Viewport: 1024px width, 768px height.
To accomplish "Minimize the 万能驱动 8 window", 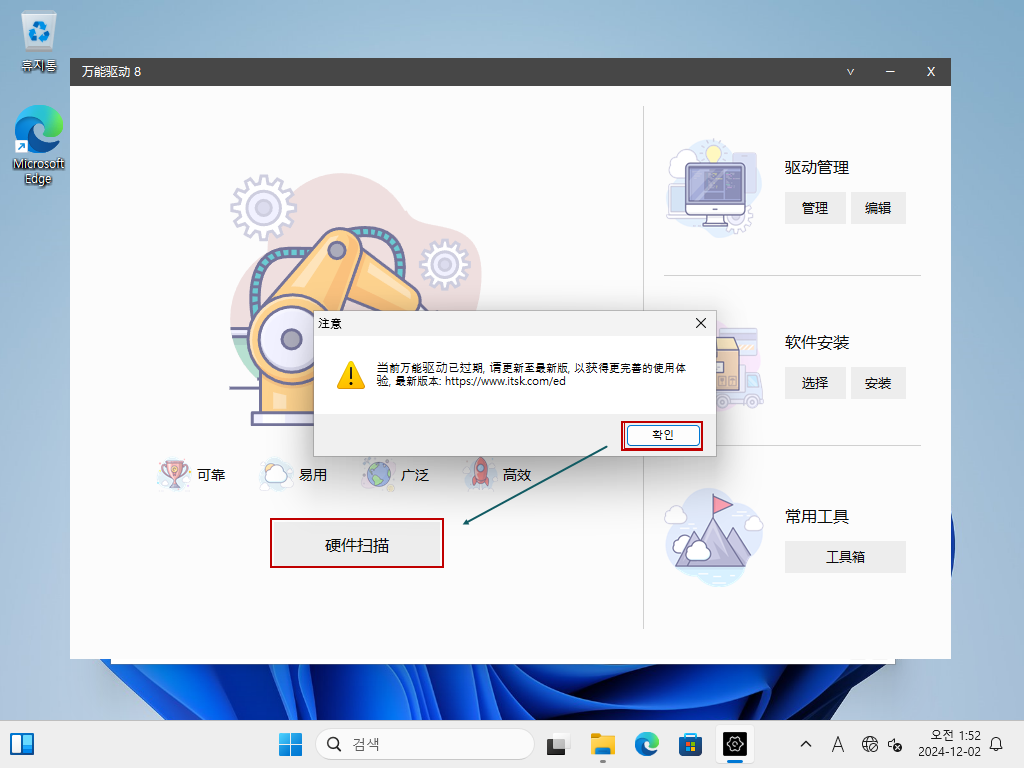I will click(890, 72).
